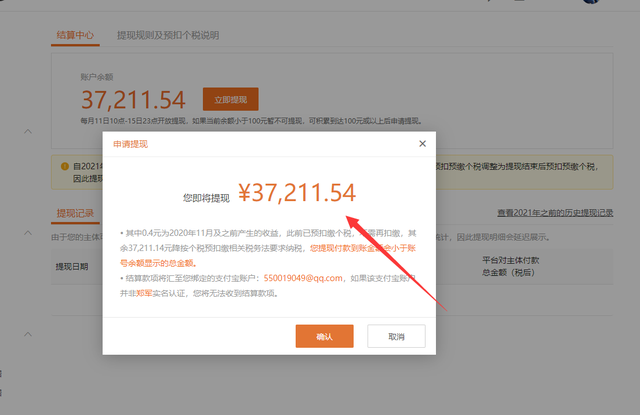The width and height of the screenshot is (640, 415).
Task: Close the 申请提现 dialog with X
Action: pos(422,144)
